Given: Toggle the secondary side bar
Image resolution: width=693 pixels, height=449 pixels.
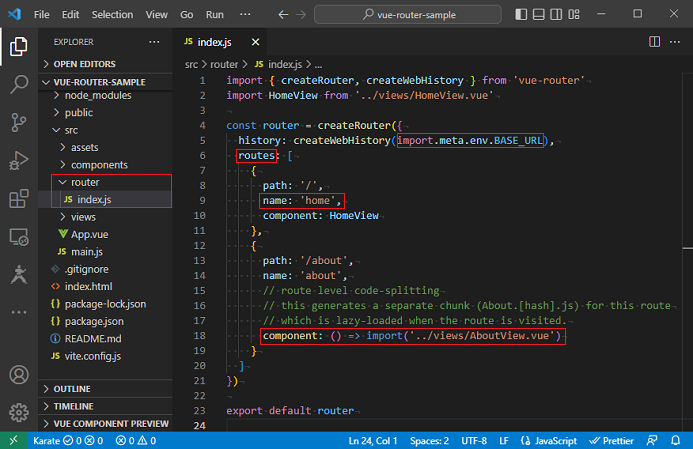Looking at the screenshot, I should 556,15.
